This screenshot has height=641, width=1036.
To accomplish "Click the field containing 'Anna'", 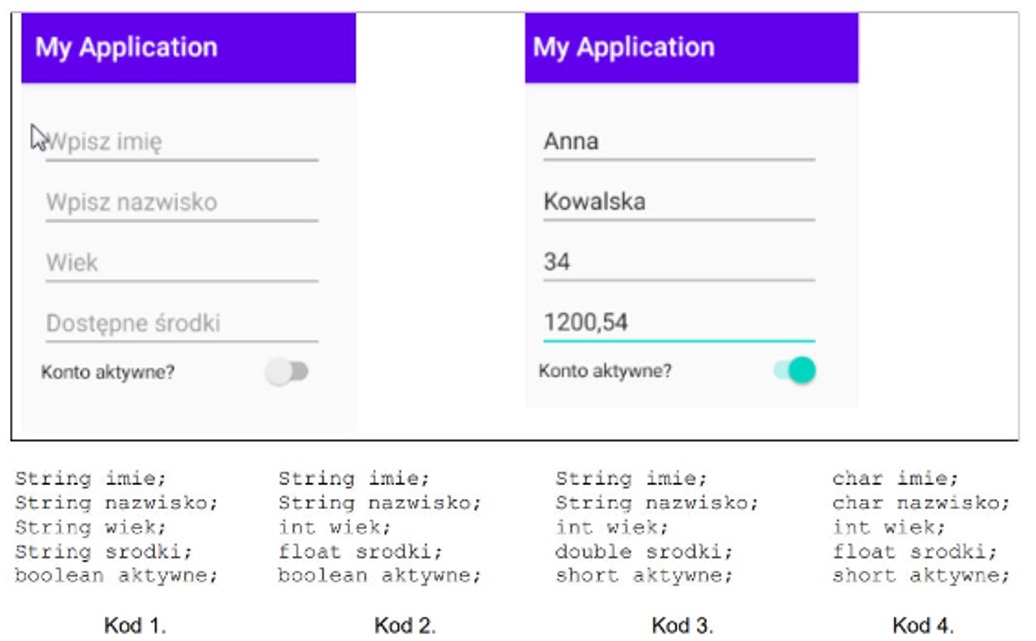I will pyautogui.click(x=679, y=142).
